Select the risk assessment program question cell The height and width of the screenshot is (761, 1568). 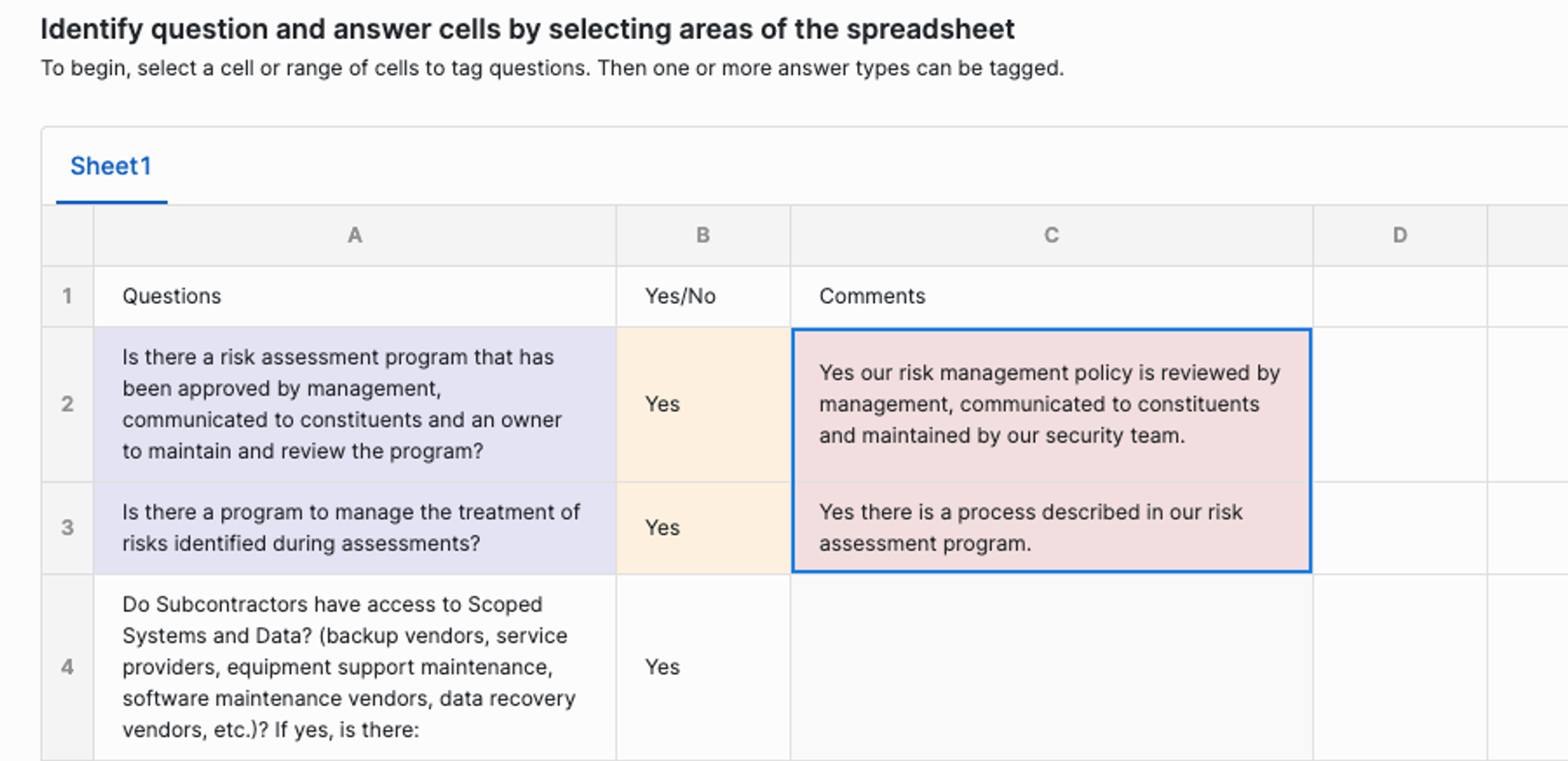pos(354,404)
